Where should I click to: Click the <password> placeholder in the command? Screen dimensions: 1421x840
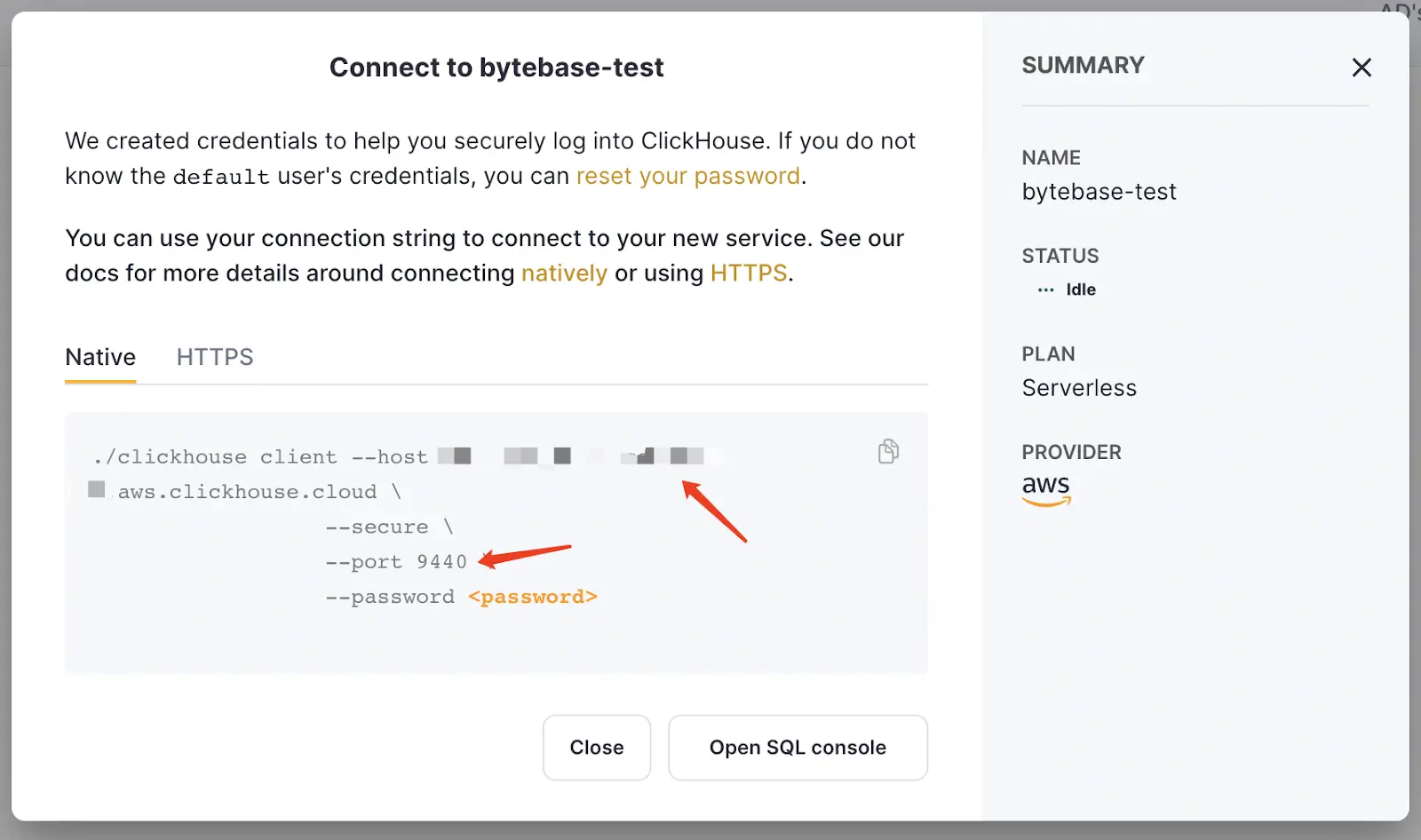(533, 597)
